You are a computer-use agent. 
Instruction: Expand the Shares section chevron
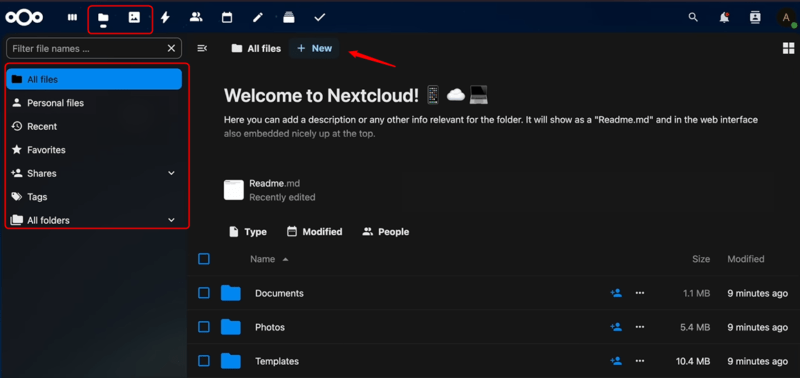pos(171,173)
